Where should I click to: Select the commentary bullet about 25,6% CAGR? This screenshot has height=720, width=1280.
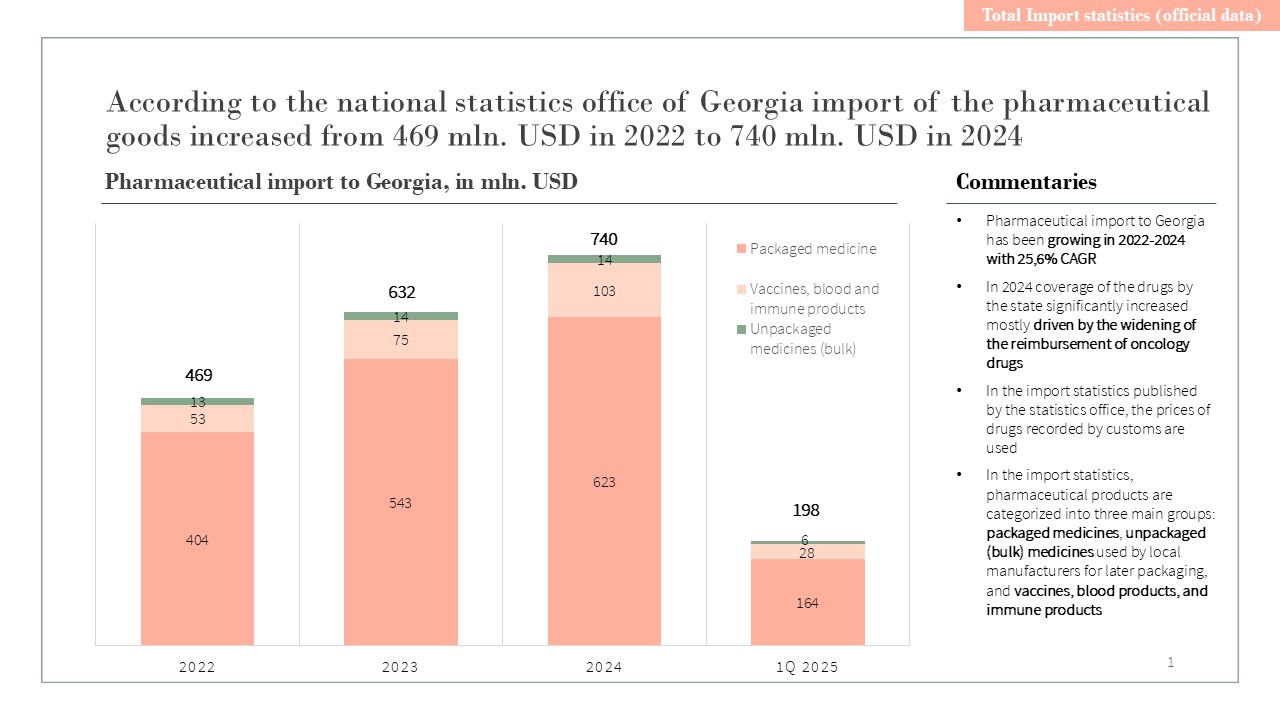pyautogui.click(x=1095, y=240)
